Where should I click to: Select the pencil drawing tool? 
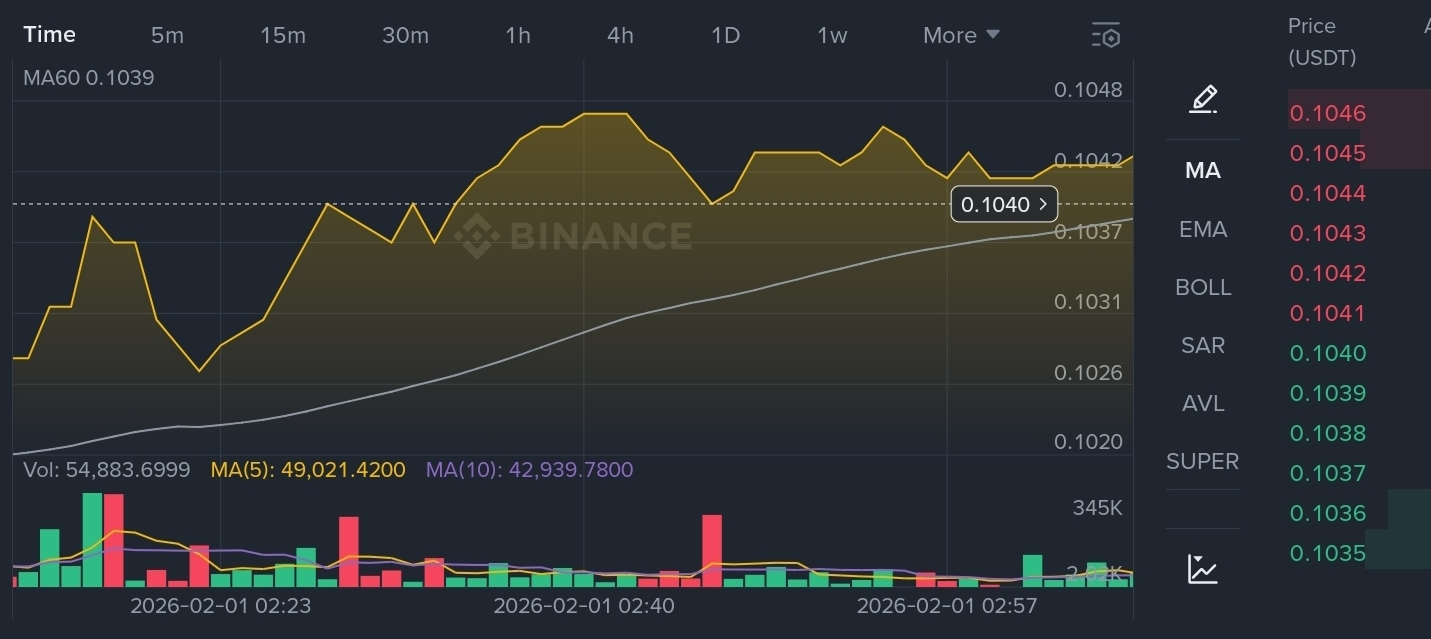coord(1203,99)
